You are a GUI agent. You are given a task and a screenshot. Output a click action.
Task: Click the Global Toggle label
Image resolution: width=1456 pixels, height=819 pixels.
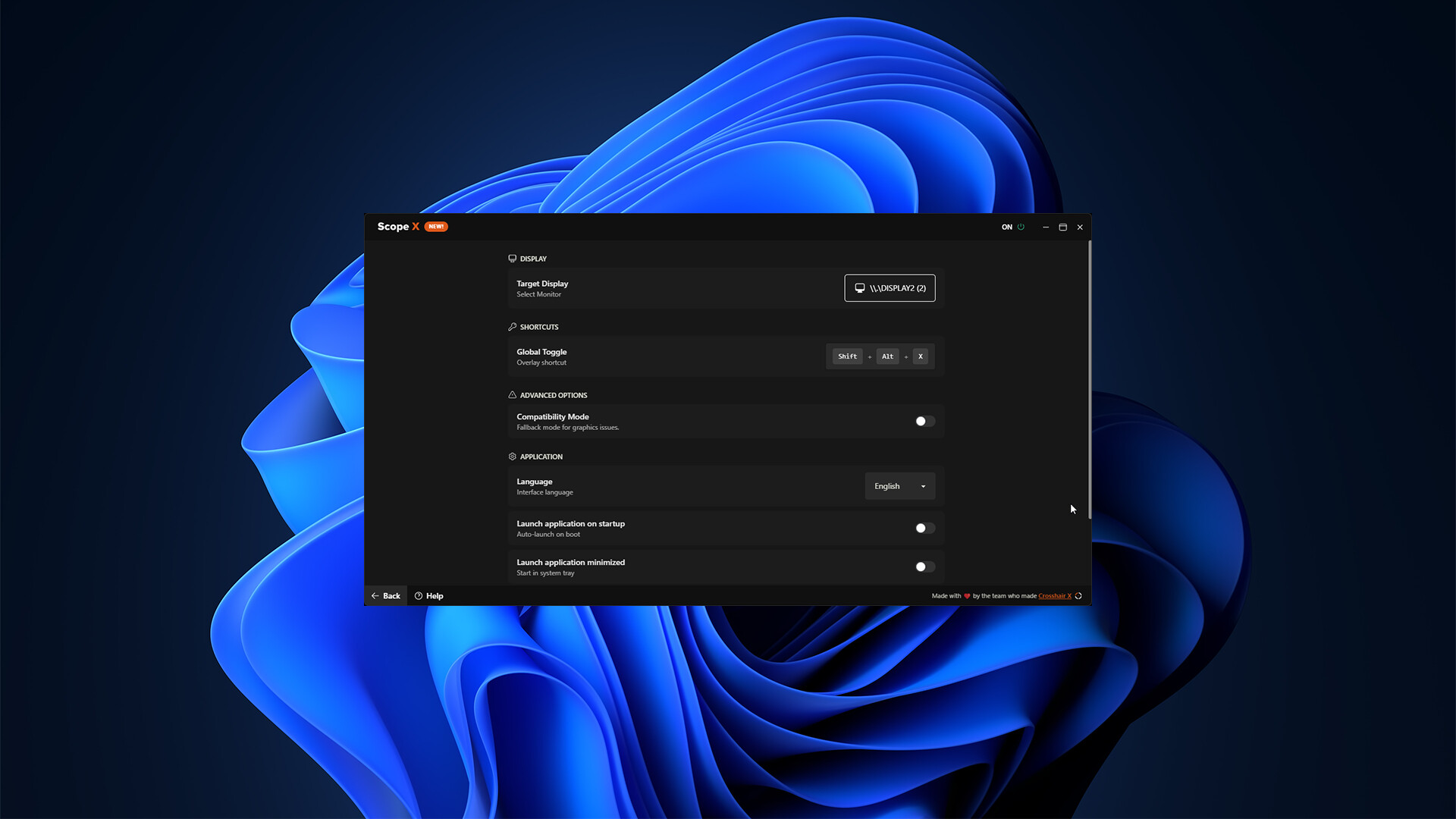click(x=541, y=352)
